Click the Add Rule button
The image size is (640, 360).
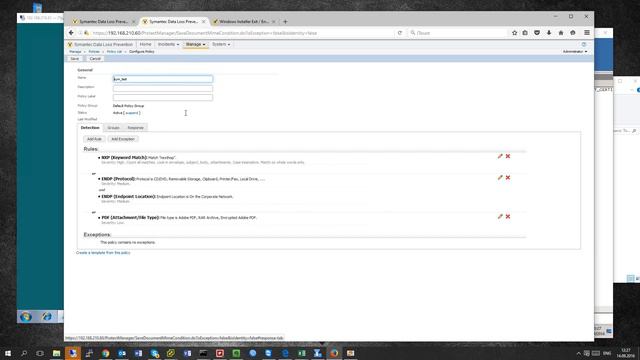click(x=94, y=139)
